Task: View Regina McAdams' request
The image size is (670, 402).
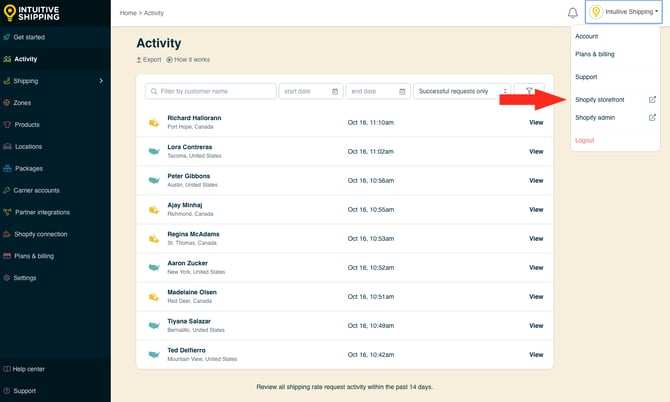Action: [x=536, y=239]
